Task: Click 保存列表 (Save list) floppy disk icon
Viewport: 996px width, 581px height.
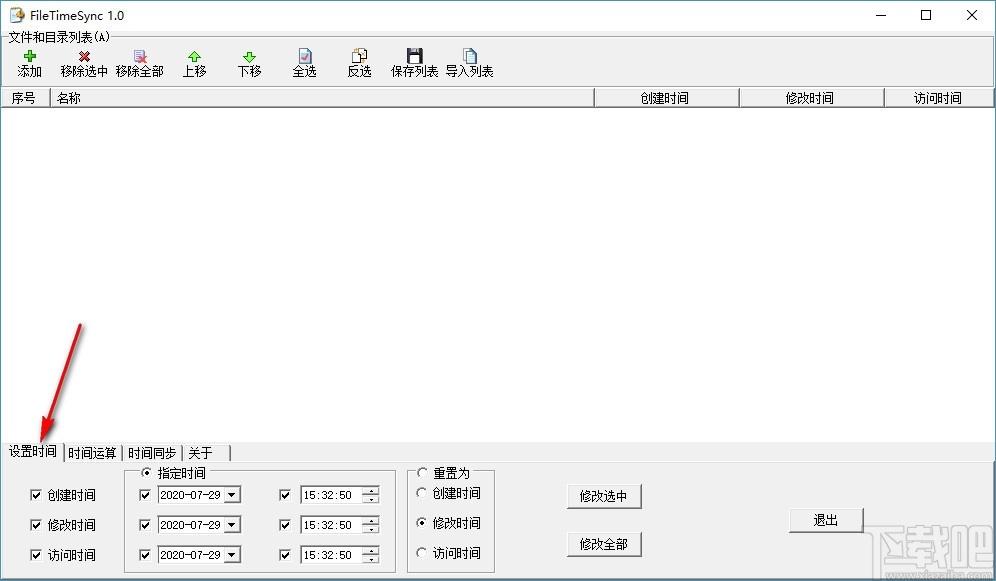Action: click(x=414, y=56)
